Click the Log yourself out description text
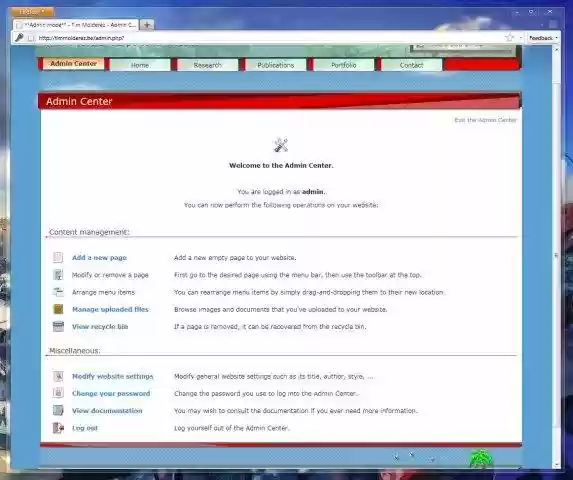Image resolution: width=573 pixels, height=480 pixels. click(232, 428)
